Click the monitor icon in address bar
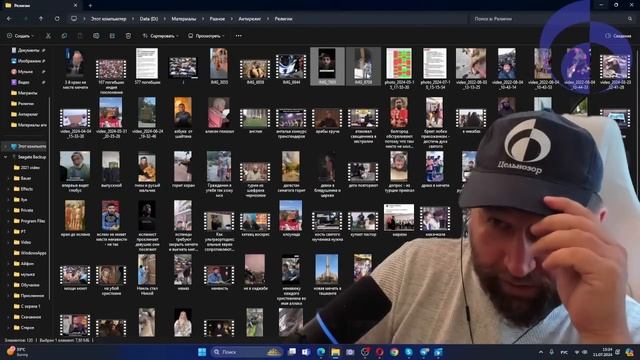Viewport: 640px width, 360px height. click(74, 19)
